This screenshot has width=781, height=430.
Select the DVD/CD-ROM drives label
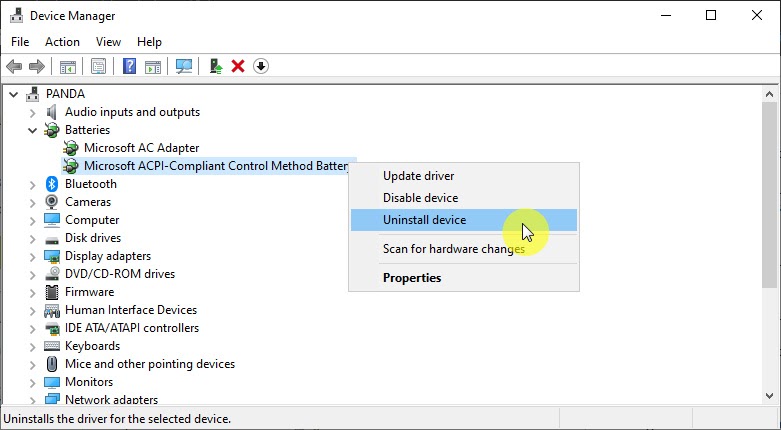(120, 274)
